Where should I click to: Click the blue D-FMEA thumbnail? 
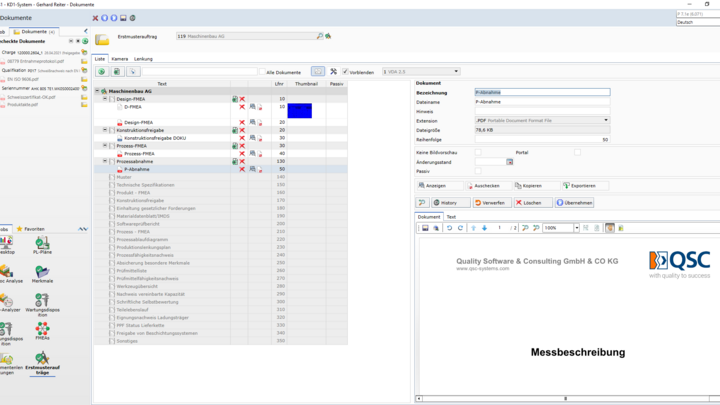pos(299,110)
